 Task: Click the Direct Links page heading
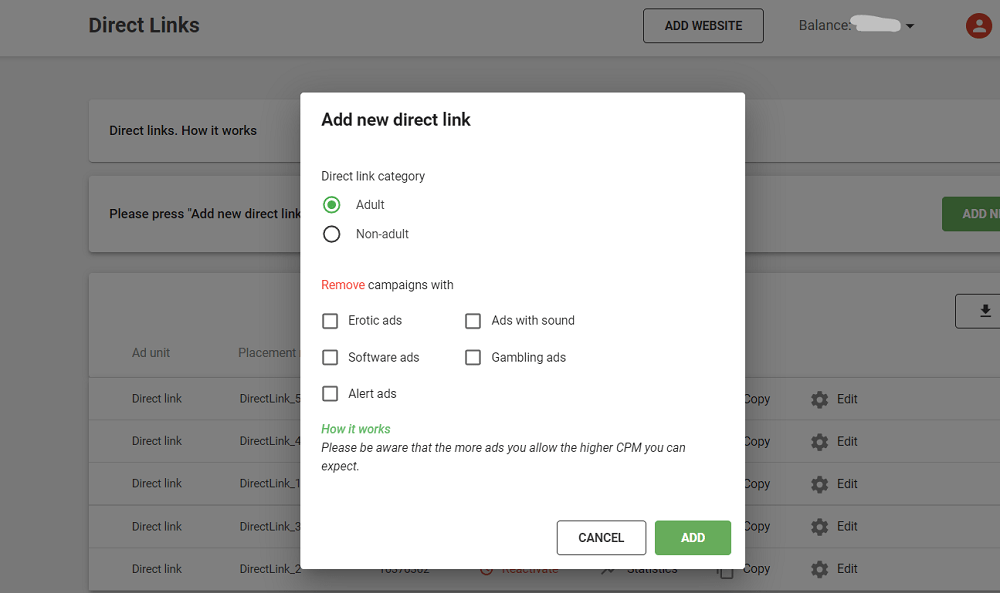144,25
